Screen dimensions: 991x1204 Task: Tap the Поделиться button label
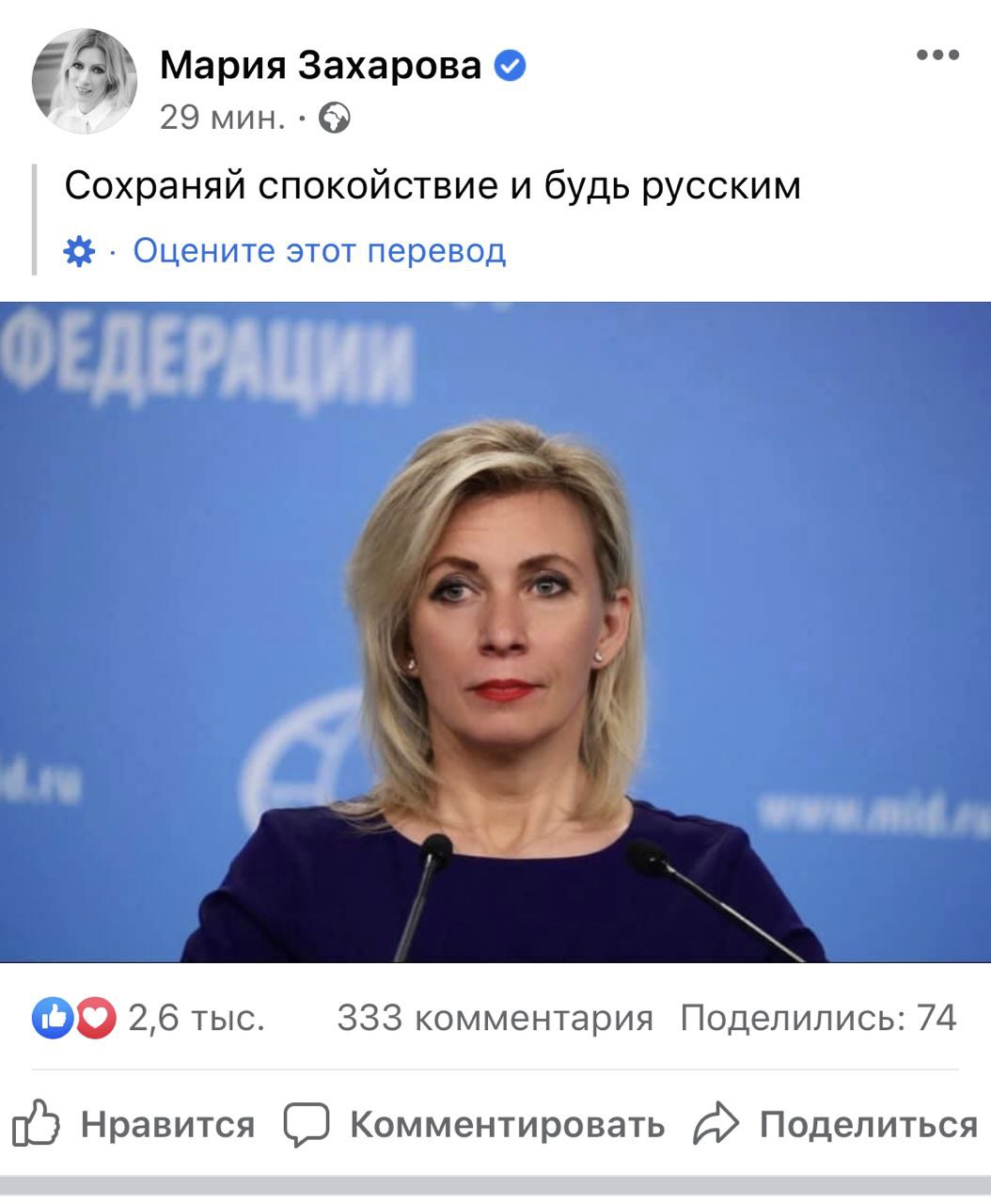(869, 1124)
